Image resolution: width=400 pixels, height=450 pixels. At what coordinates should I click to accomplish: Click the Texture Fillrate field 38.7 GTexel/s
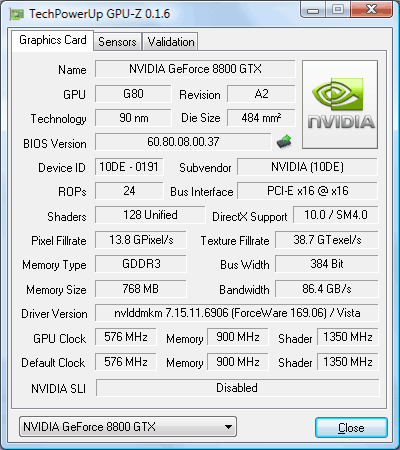(x=327, y=240)
